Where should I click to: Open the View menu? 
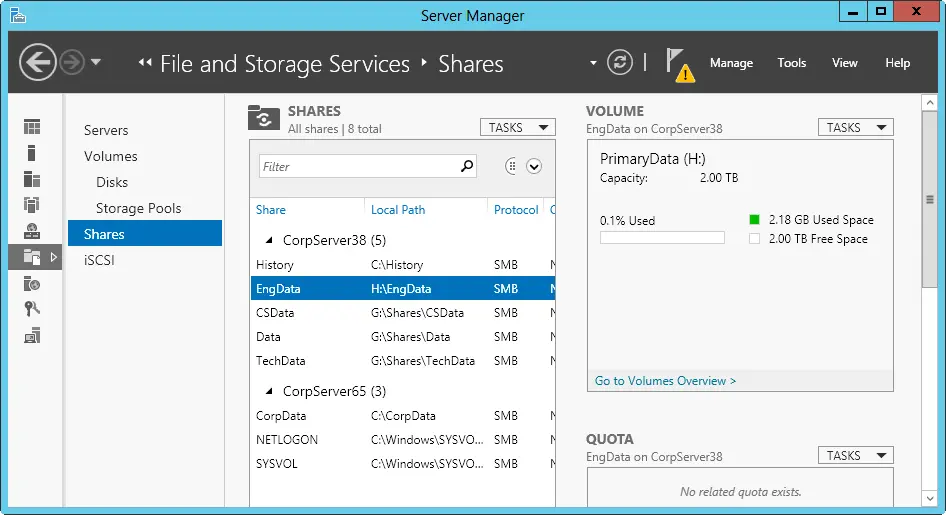tap(845, 63)
